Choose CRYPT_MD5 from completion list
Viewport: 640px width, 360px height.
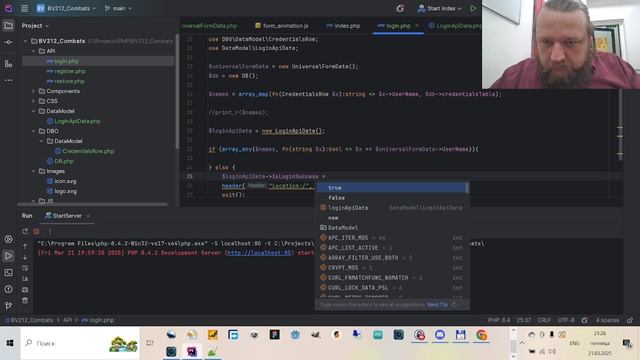[x=391, y=268]
